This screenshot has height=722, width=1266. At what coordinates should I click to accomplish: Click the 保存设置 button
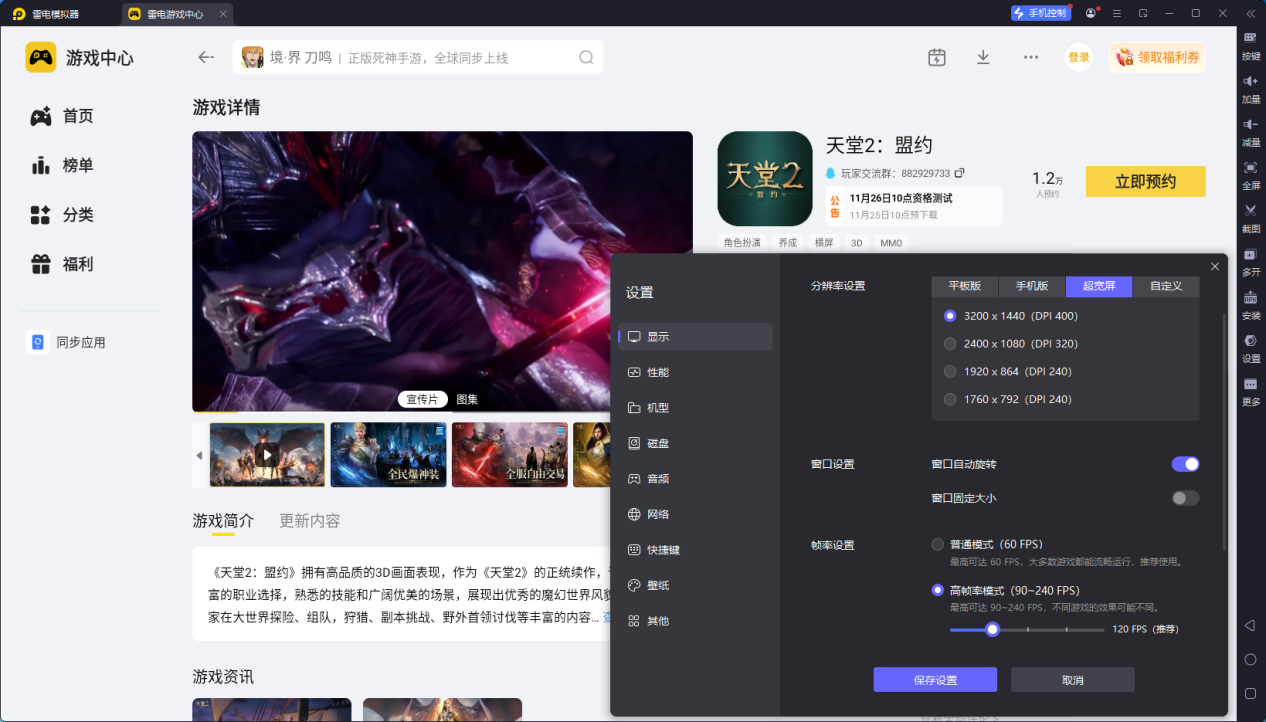click(935, 679)
